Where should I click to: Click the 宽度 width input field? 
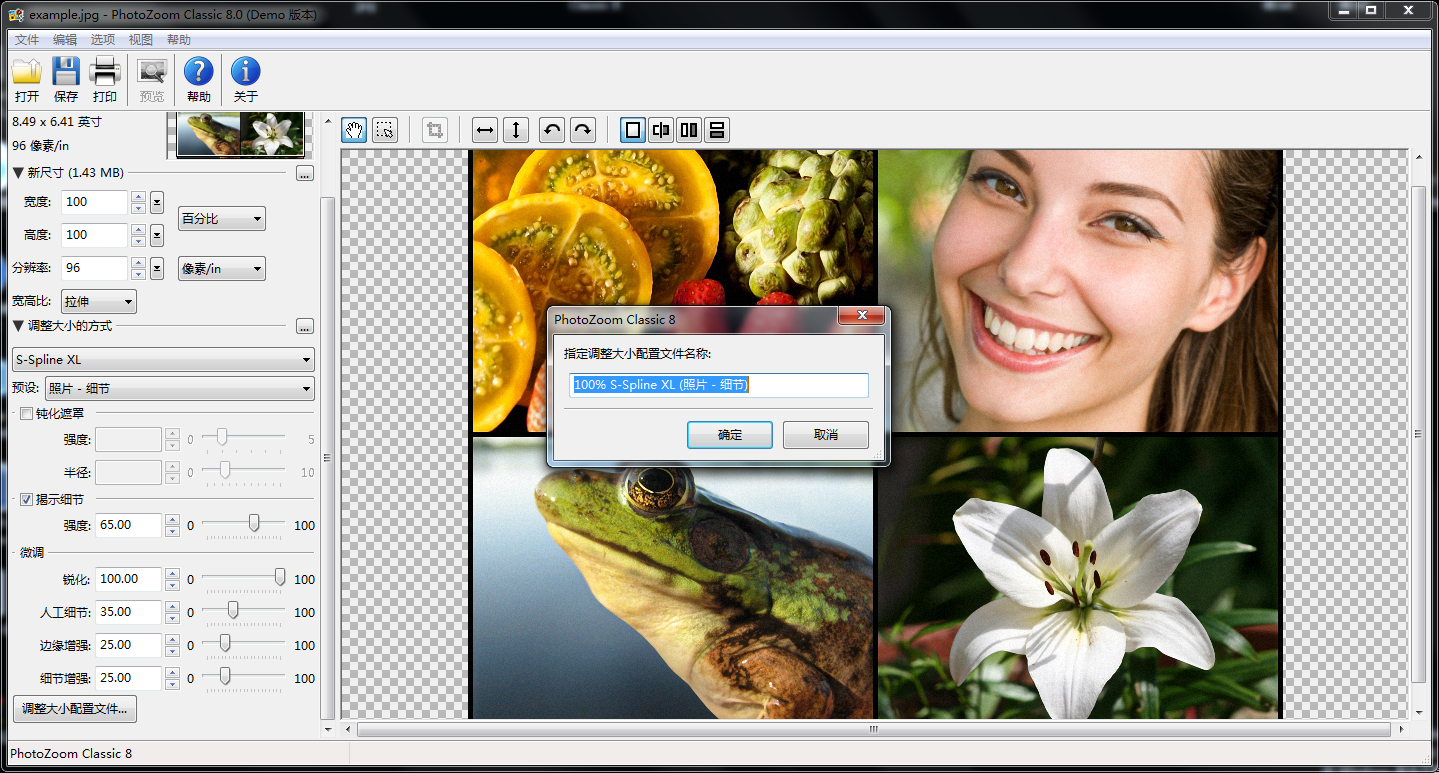pos(95,202)
